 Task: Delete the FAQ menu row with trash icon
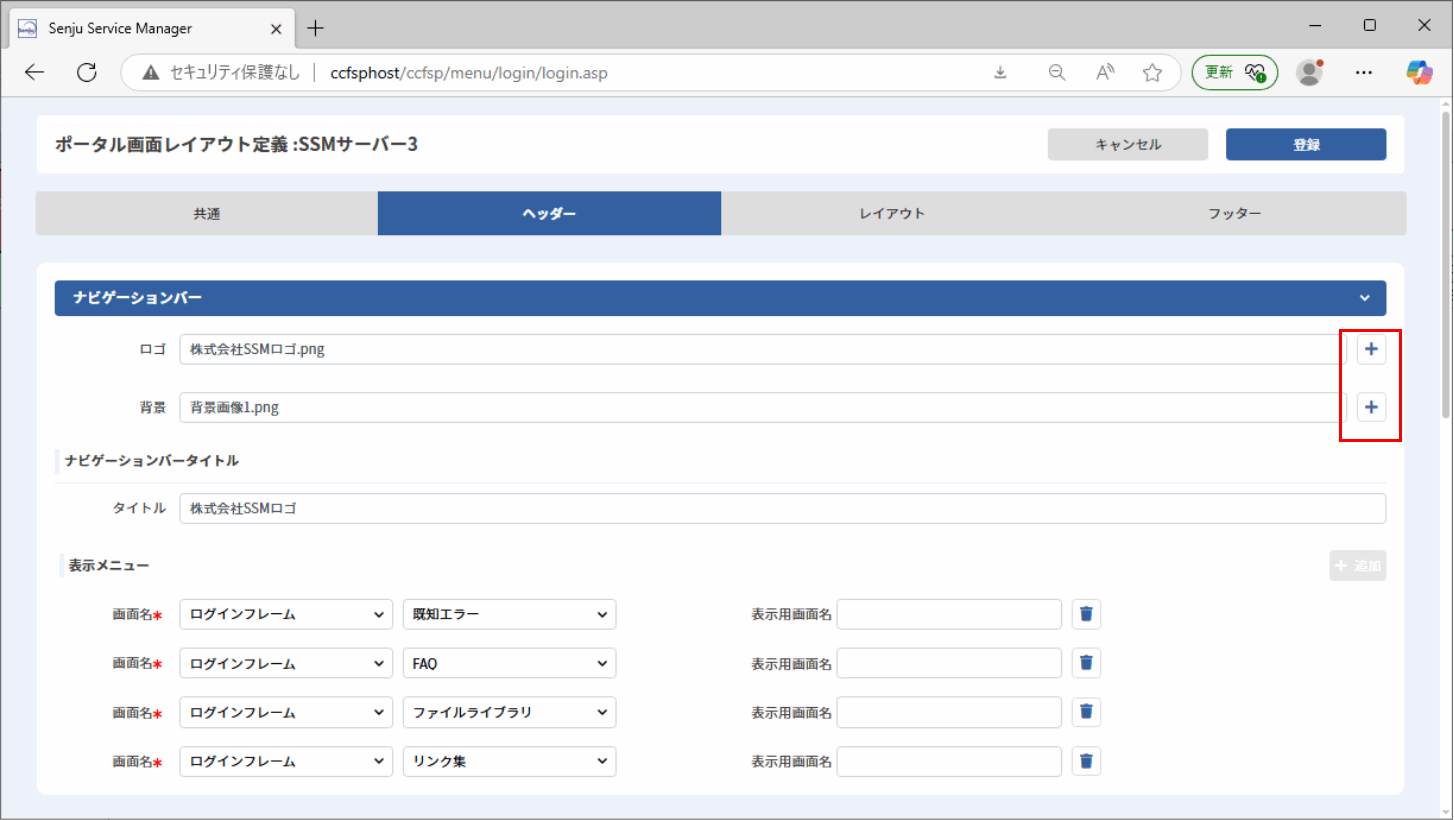point(1087,663)
